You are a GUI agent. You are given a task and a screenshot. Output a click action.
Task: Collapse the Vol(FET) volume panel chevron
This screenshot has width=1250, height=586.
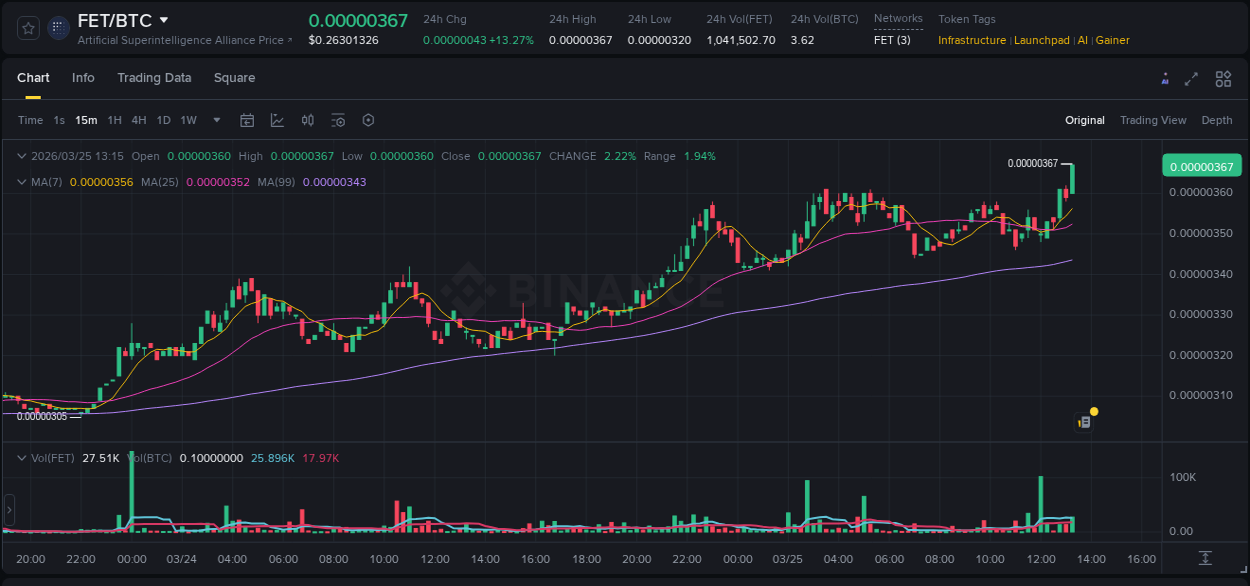21,458
